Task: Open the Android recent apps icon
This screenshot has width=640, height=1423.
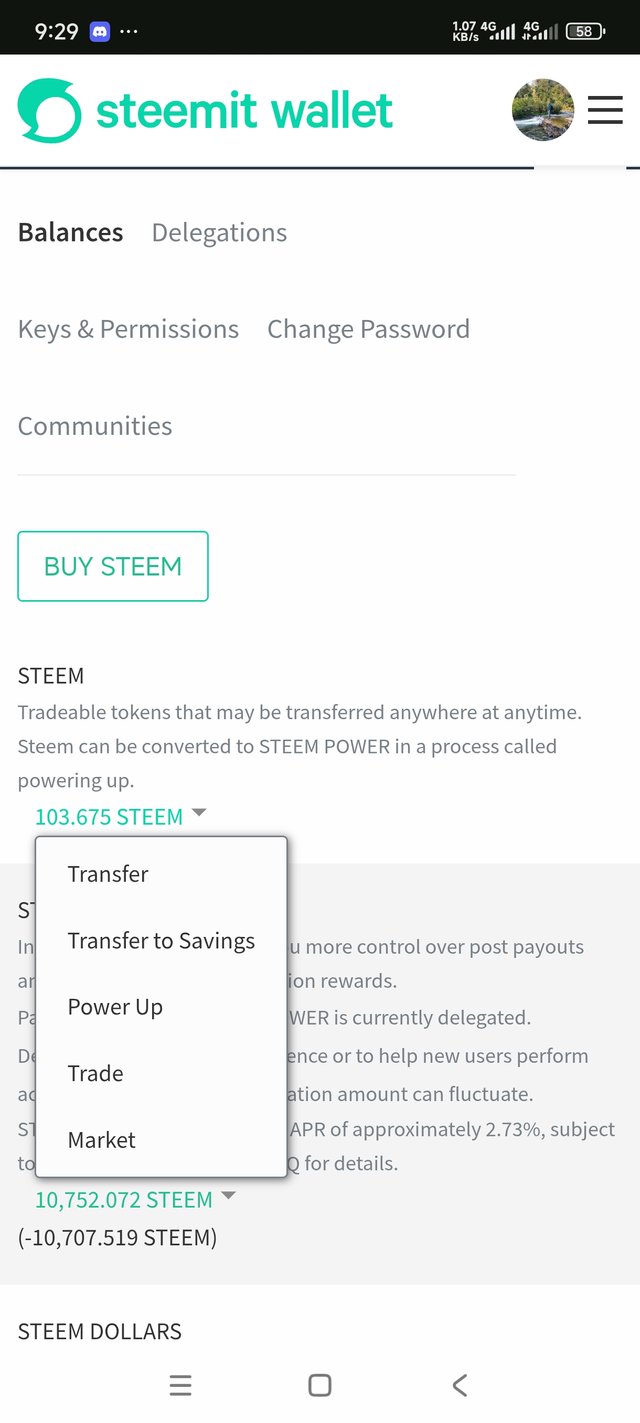Action: (180, 1385)
